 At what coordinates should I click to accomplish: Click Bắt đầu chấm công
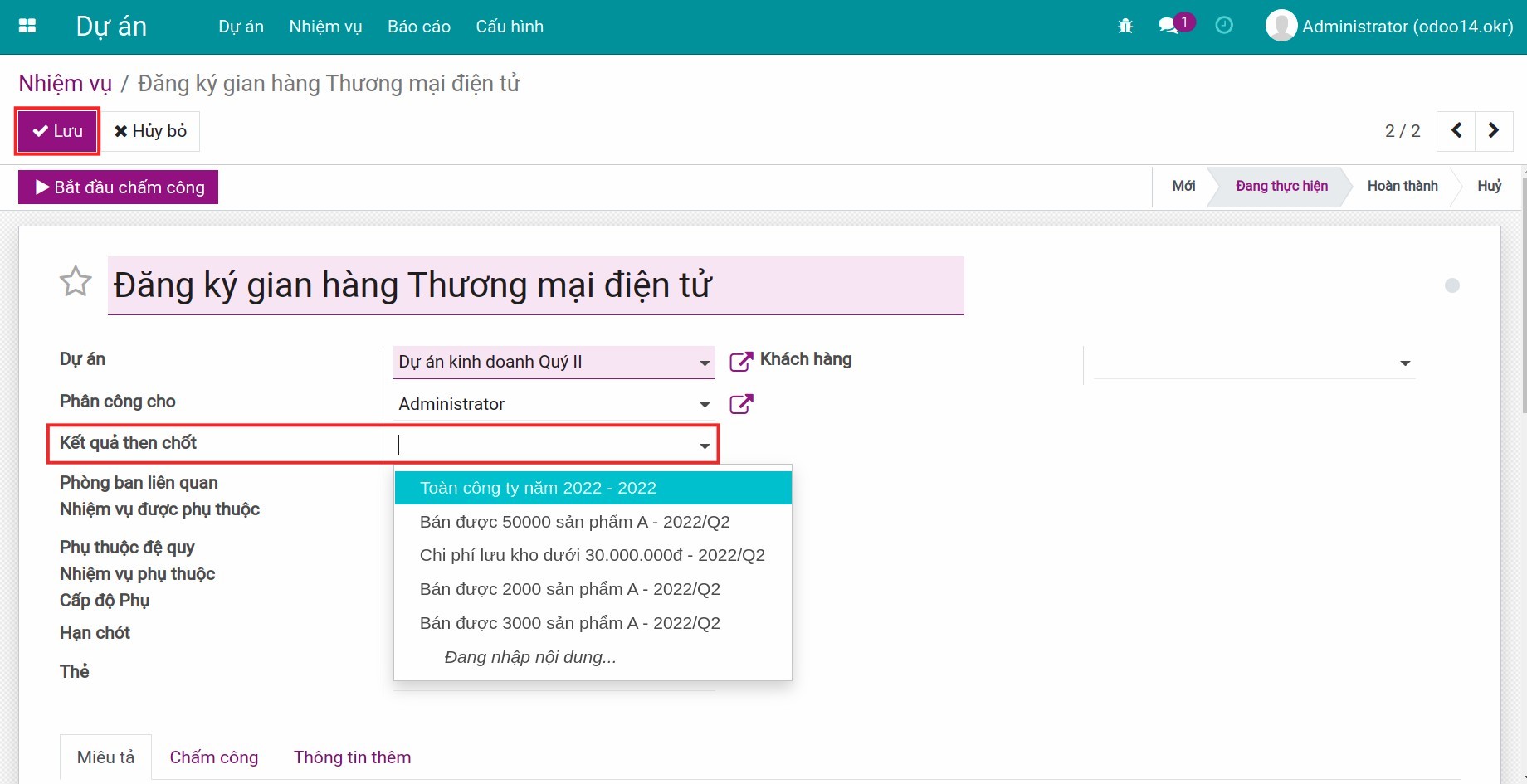point(117,187)
